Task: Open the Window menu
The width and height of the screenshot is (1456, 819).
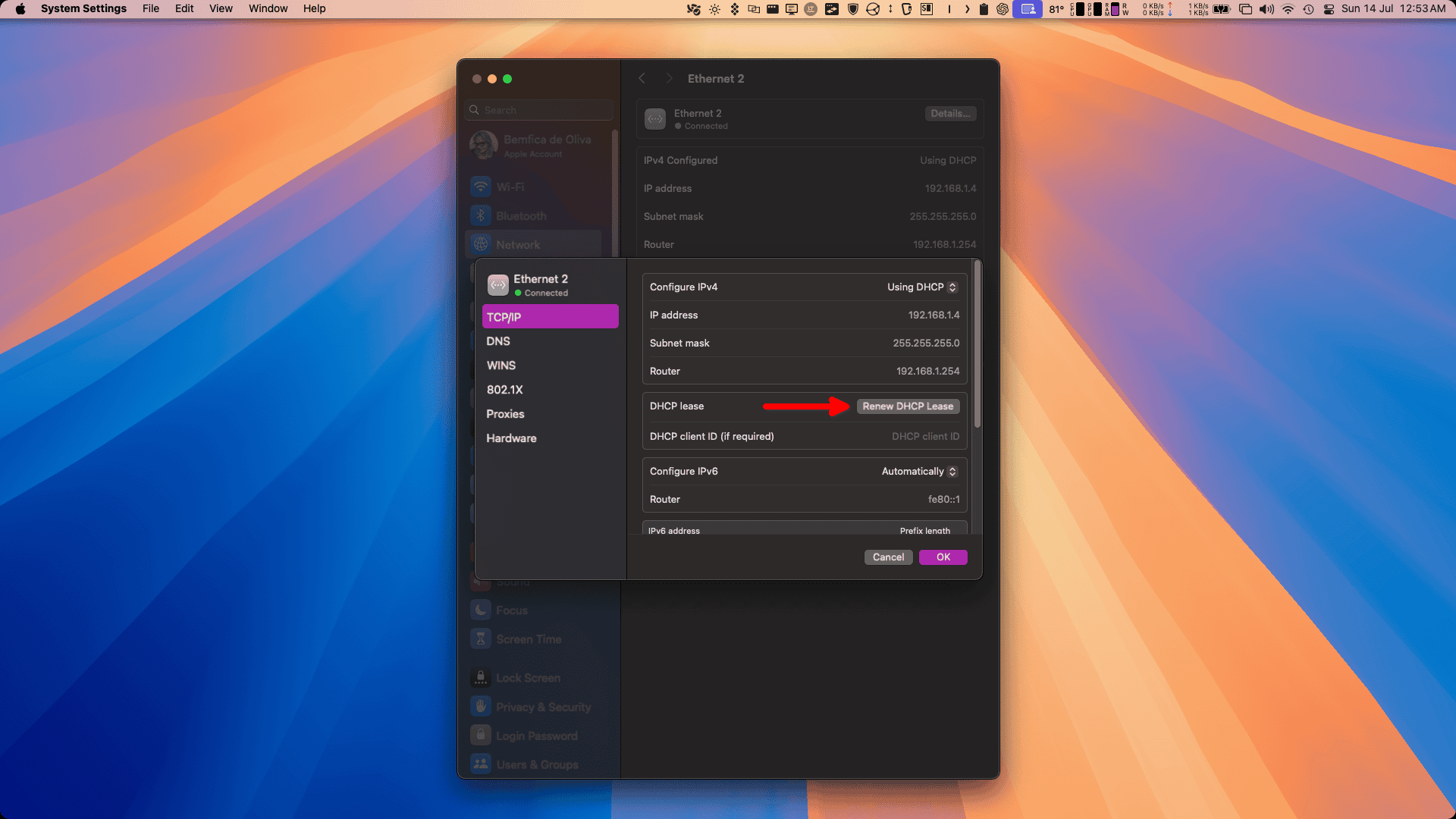Action: (x=268, y=8)
